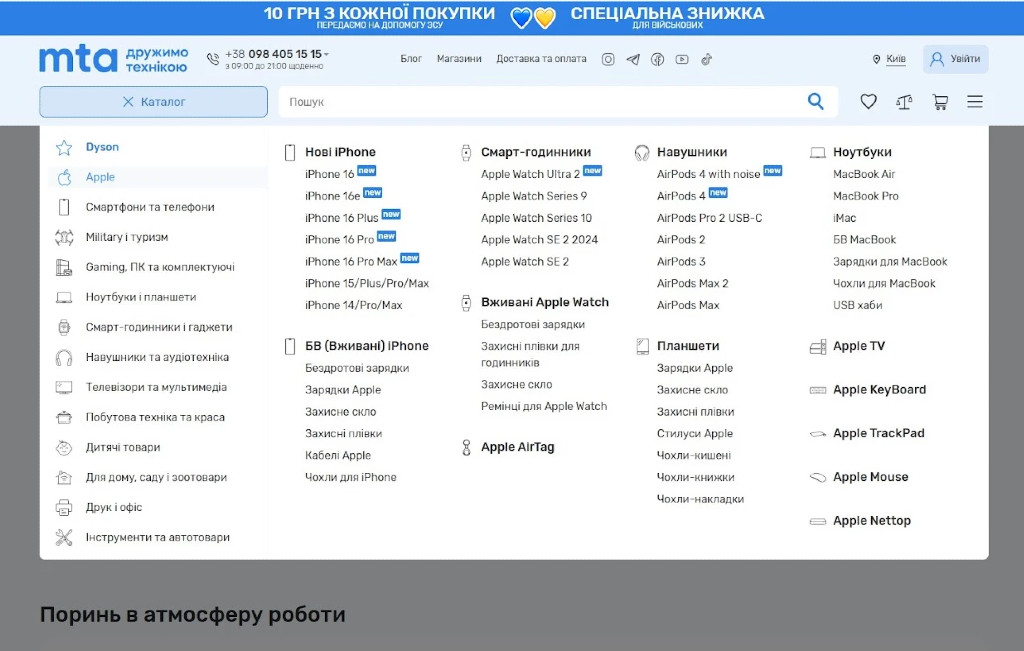The height and width of the screenshot is (651, 1024).
Task: Open the iPhone 16 Pro Max link
Action: click(x=351, y=262)
